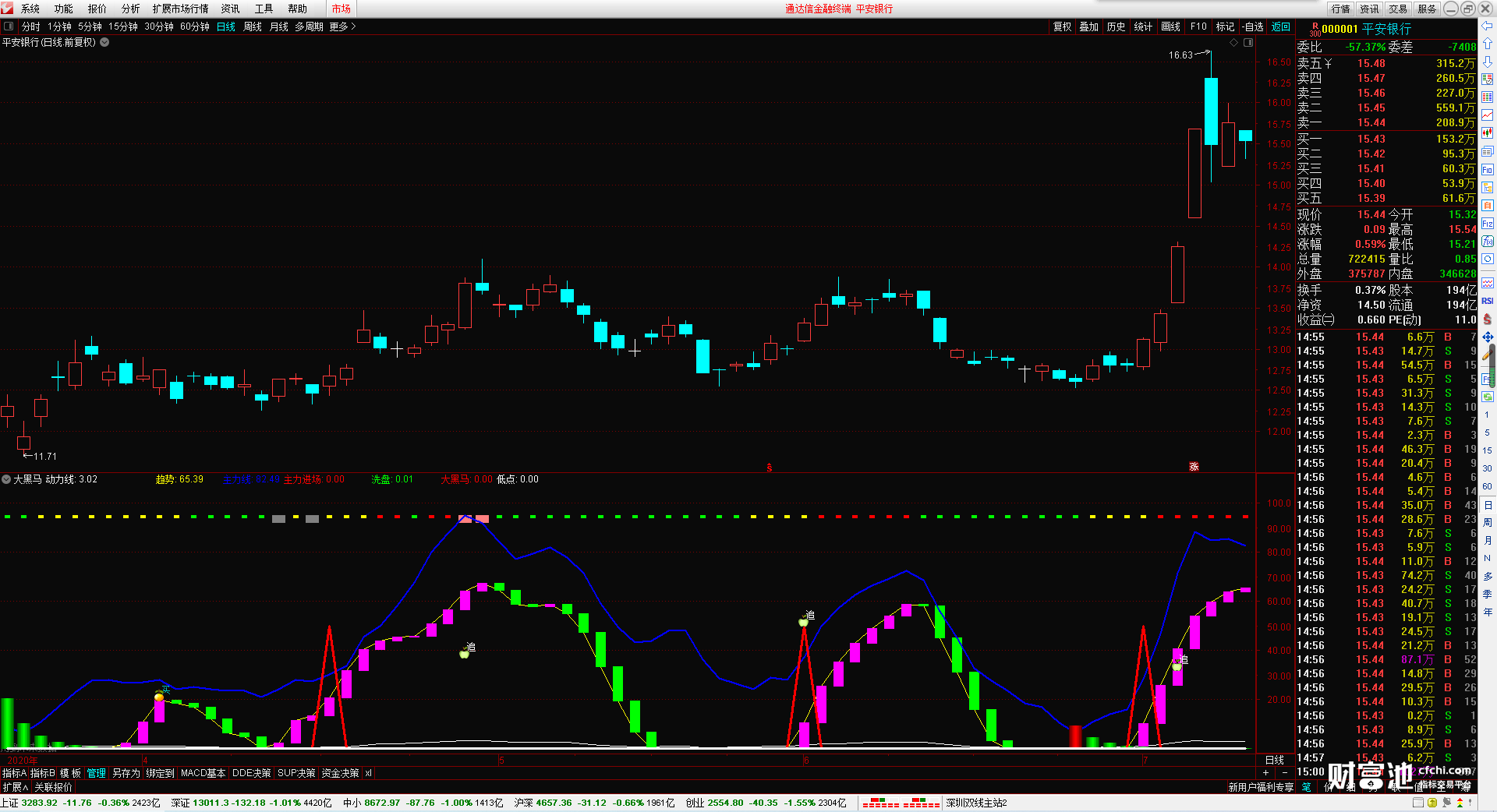This screenshot has width=1497, height=812.
Task: Switch to the MACD基本 indicator tab
Action: [203, 773]
